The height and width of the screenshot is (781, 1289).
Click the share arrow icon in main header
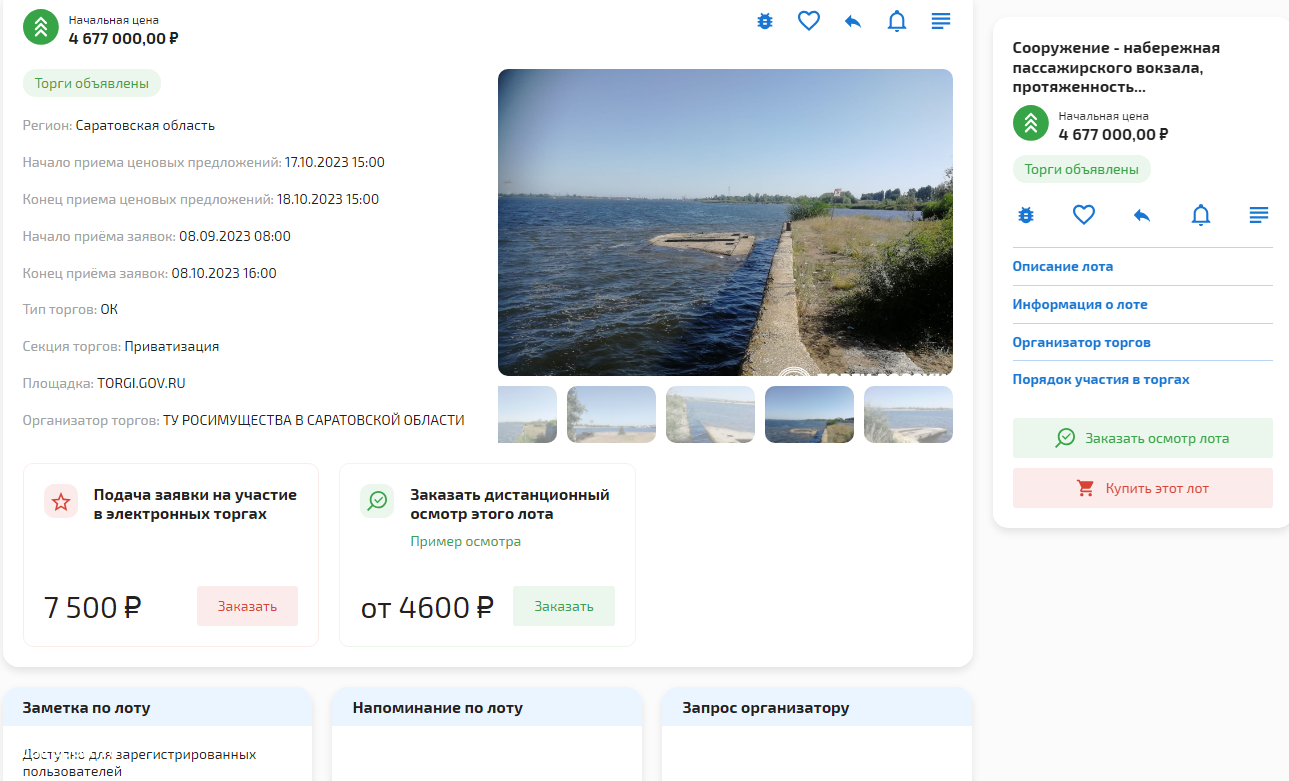(x=853, y=21)
